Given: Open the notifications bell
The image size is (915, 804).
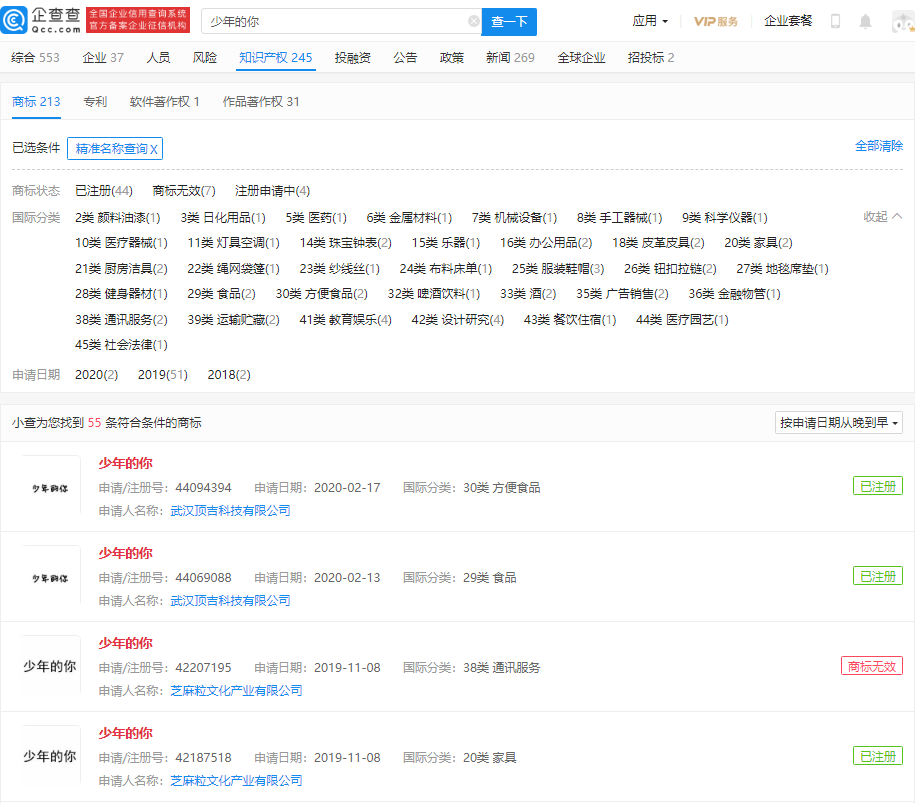Looking at the screenshot, I should click(865, 21).
